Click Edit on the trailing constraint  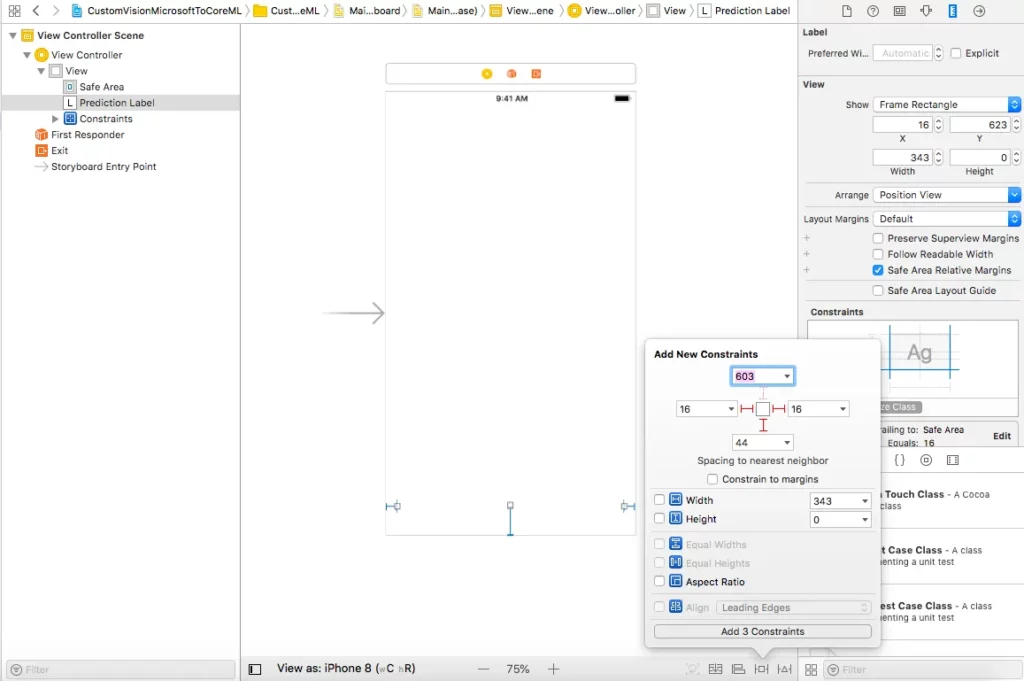(x=1002, y=436)
